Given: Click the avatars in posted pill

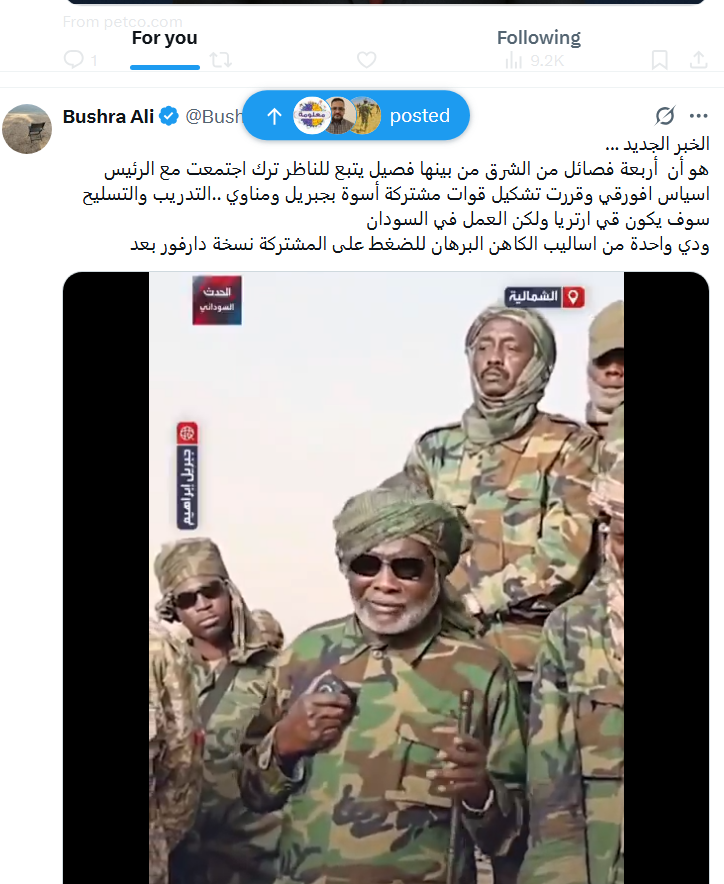Looking at the screenshot, I should (x=337, y=116).
